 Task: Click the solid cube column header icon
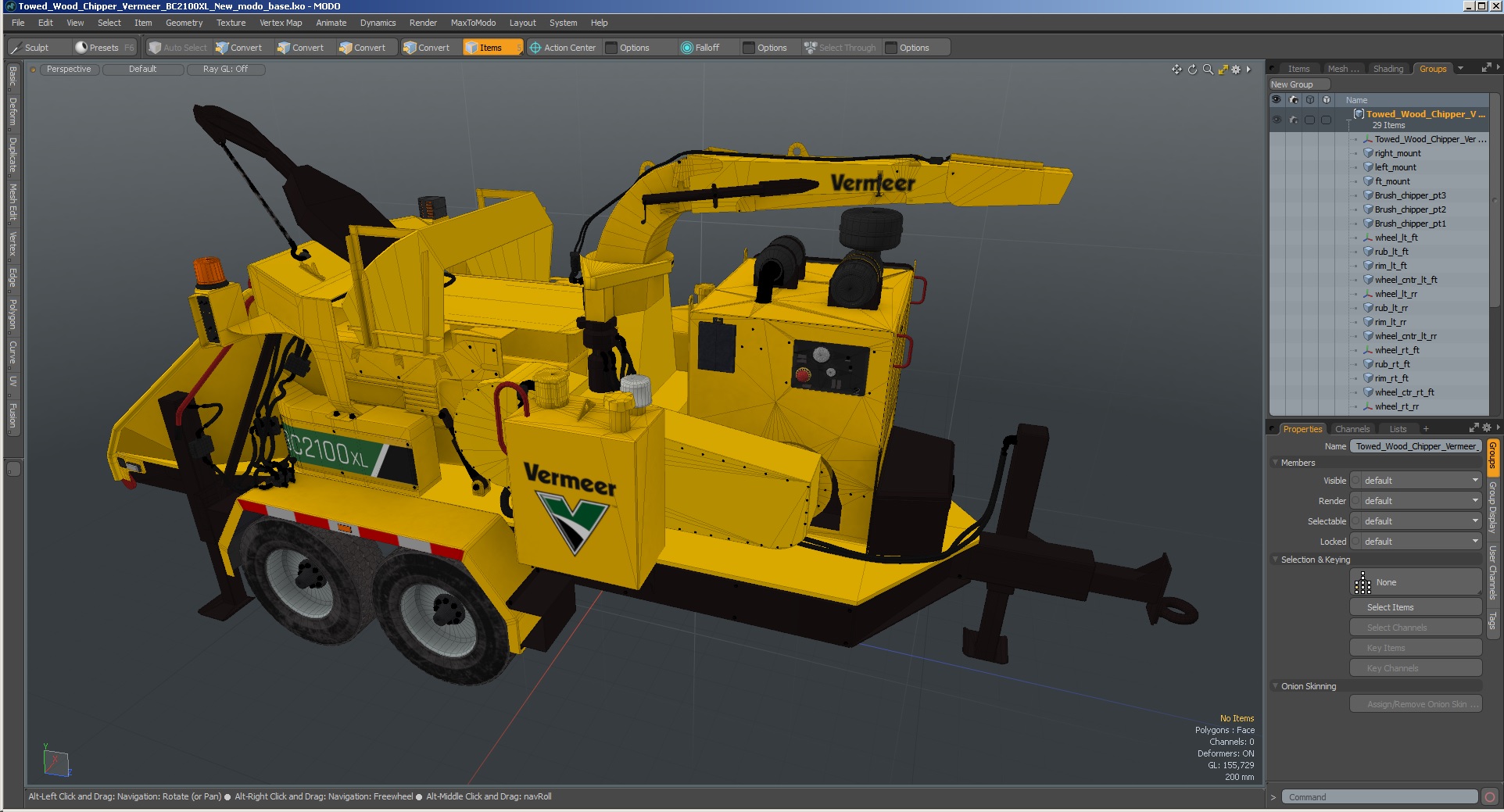point(1326,100)
